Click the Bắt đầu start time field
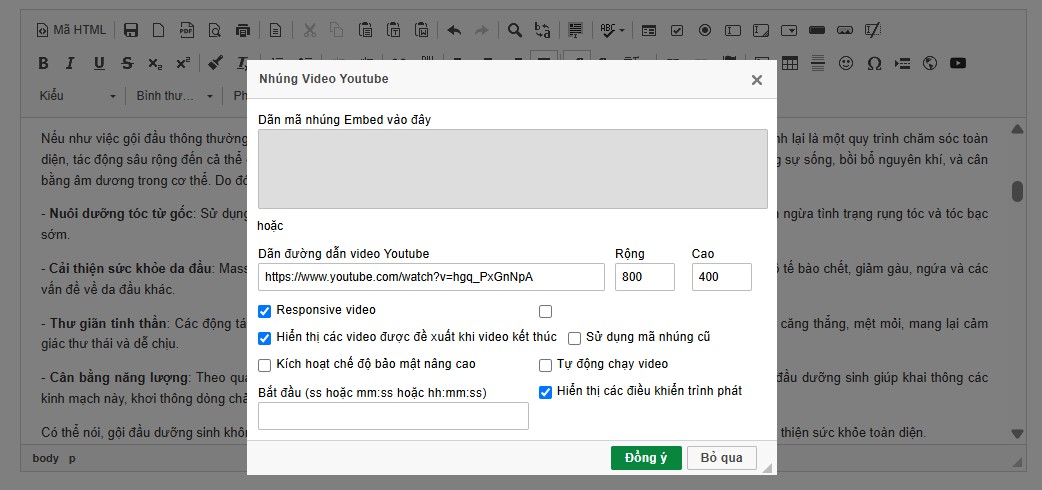The image size is (1042, 490). point(393,416)
